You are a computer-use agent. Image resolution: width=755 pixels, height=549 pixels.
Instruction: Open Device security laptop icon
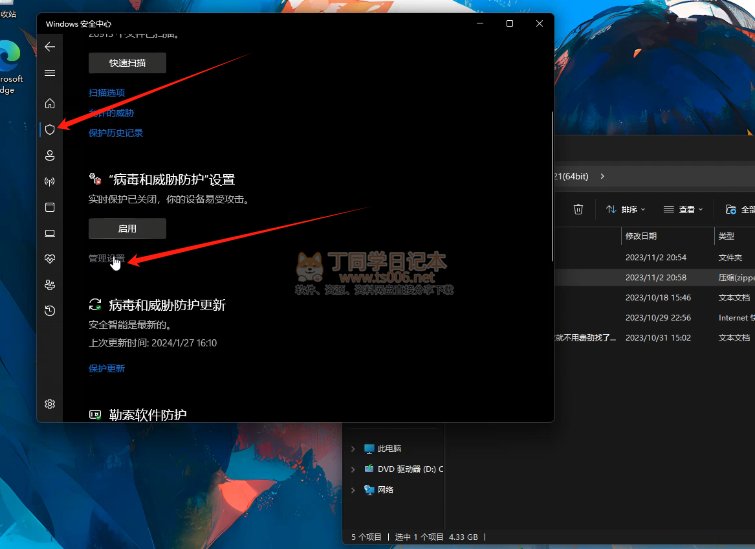(x=50, y=234)
